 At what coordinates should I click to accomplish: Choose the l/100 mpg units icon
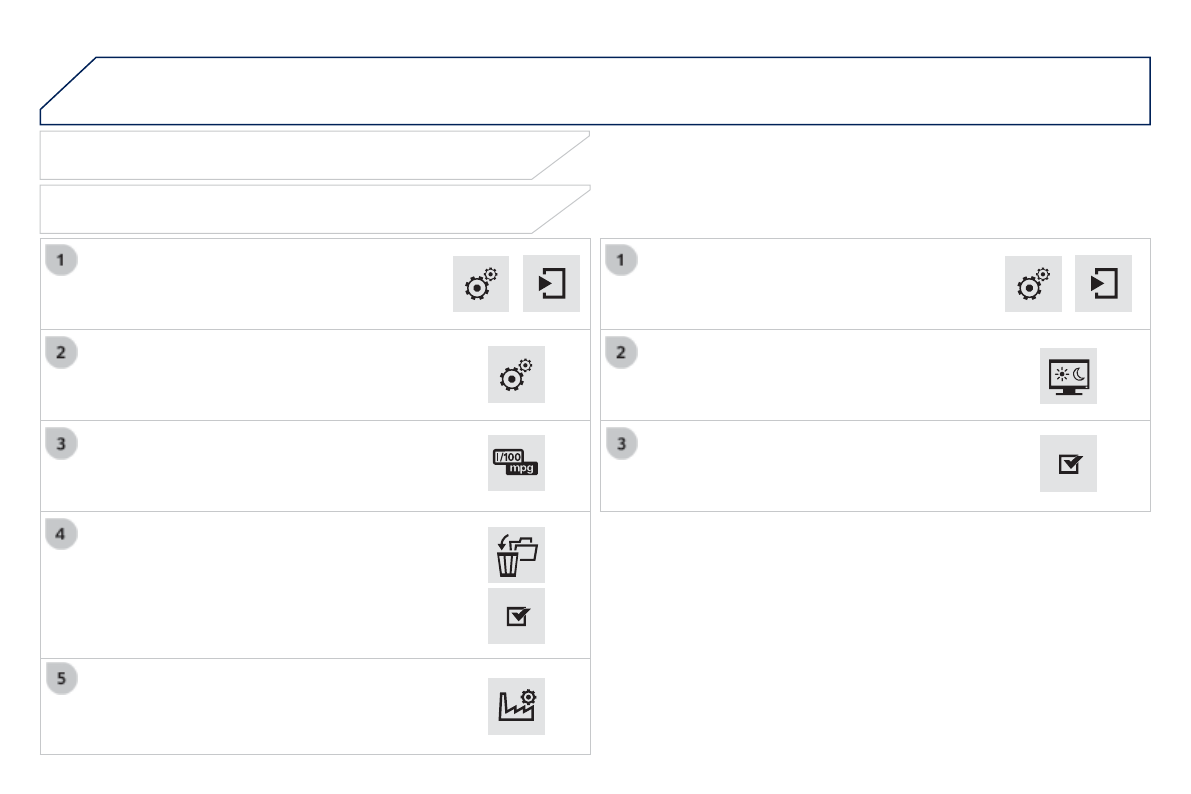[516, 463]
